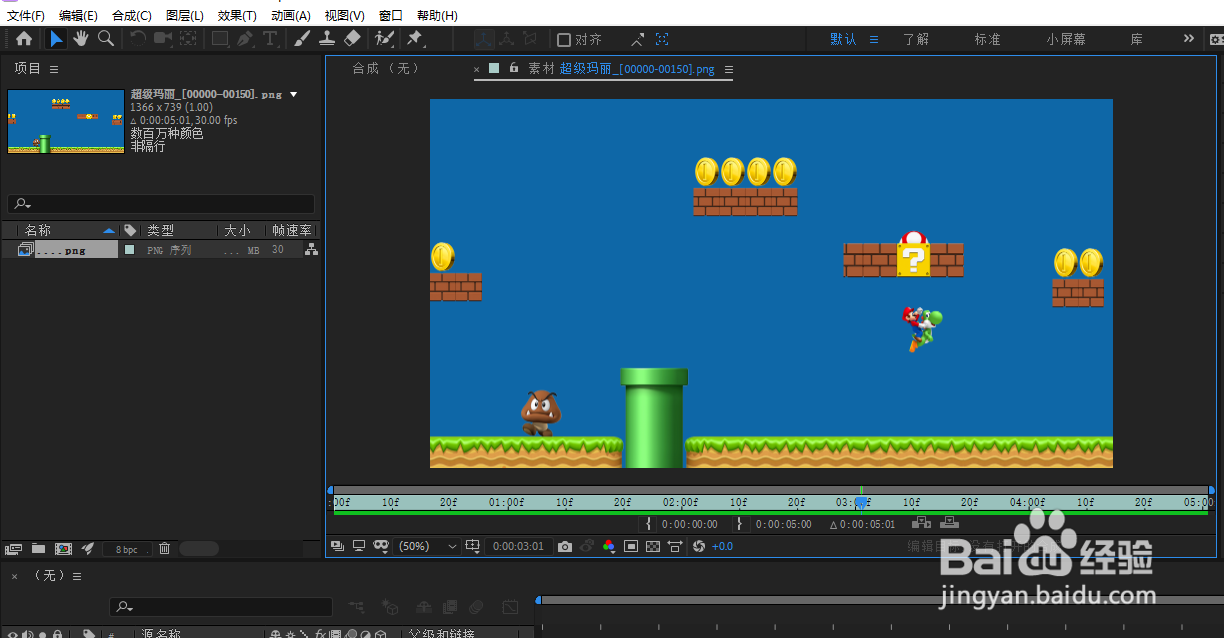The image size is (1224, 638).
Task: Select the Type text tool
Action: pyautogui.click(x=270, y=39)
